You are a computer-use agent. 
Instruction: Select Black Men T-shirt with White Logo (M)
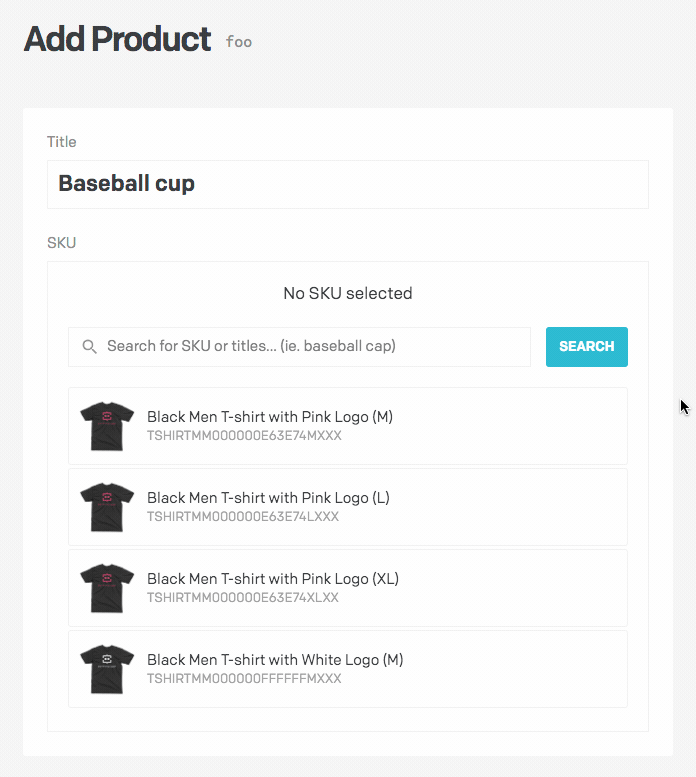[348, 669]
